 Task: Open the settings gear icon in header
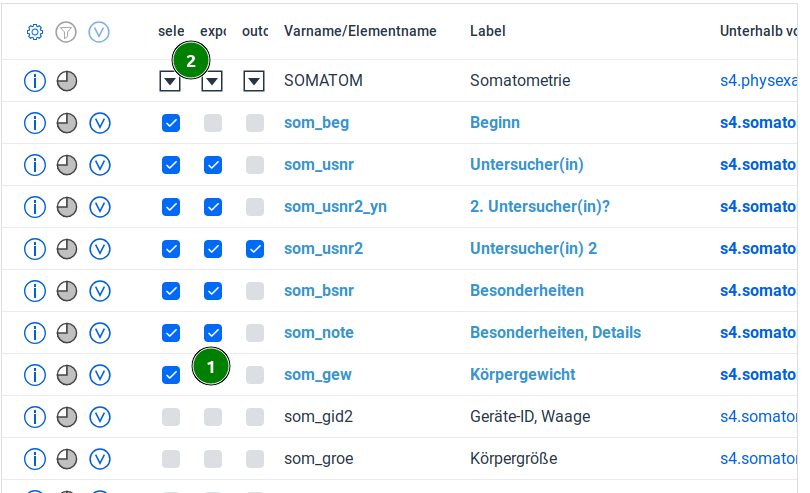(35, 32)
